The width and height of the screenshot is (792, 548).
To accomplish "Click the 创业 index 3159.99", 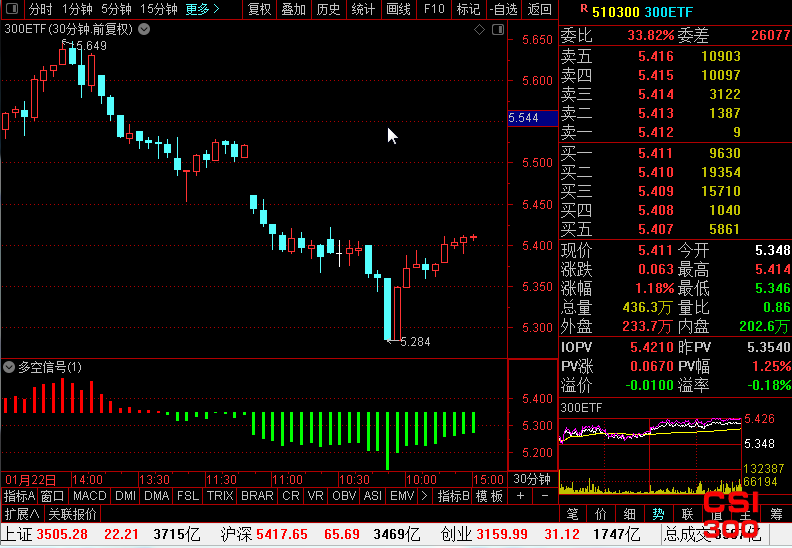I will [x=502, y=534].
